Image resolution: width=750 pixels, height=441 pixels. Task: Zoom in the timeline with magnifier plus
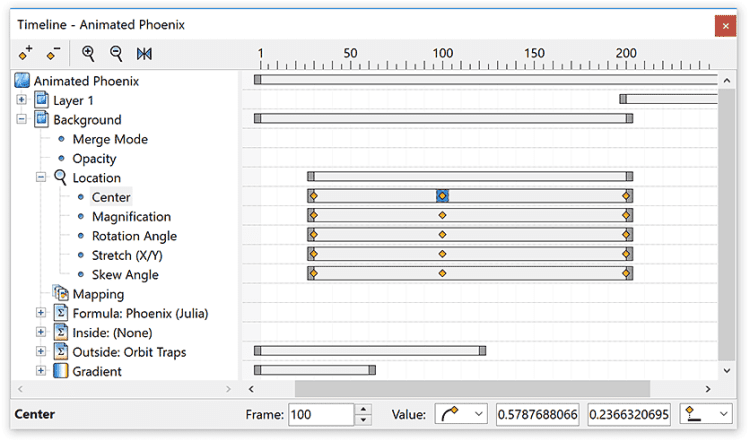[x=88, y=53]
